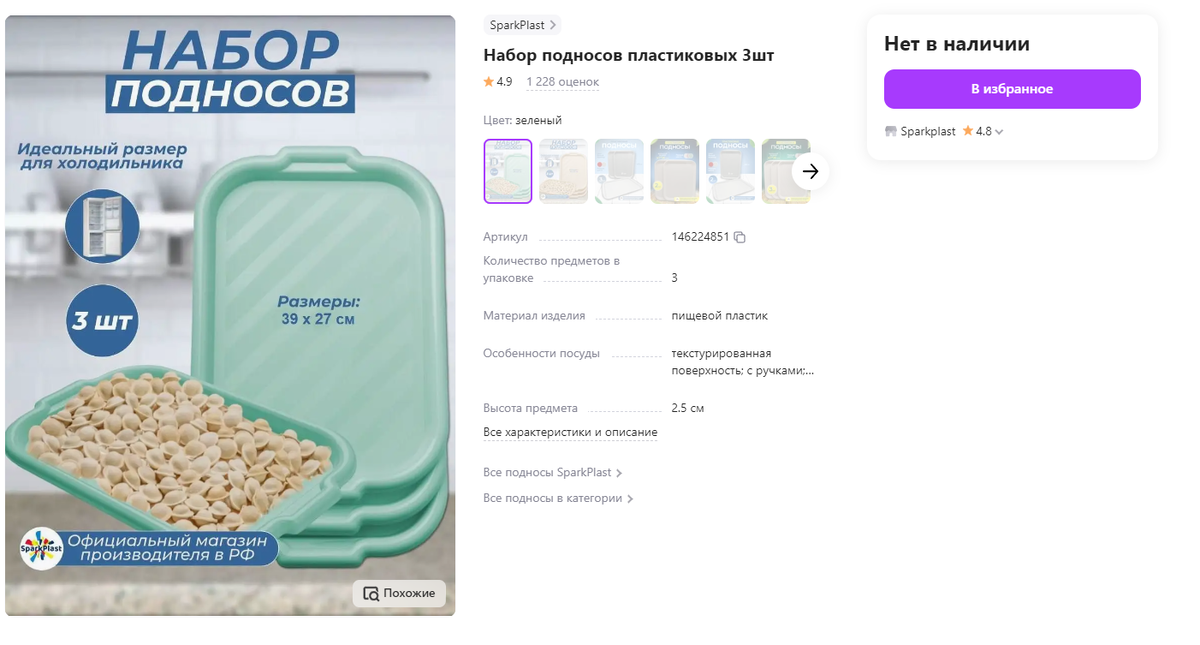Choose the fifth color variant thumbnail
The width and height of the screenshot is (1200, 645).
tap(730, 171)
